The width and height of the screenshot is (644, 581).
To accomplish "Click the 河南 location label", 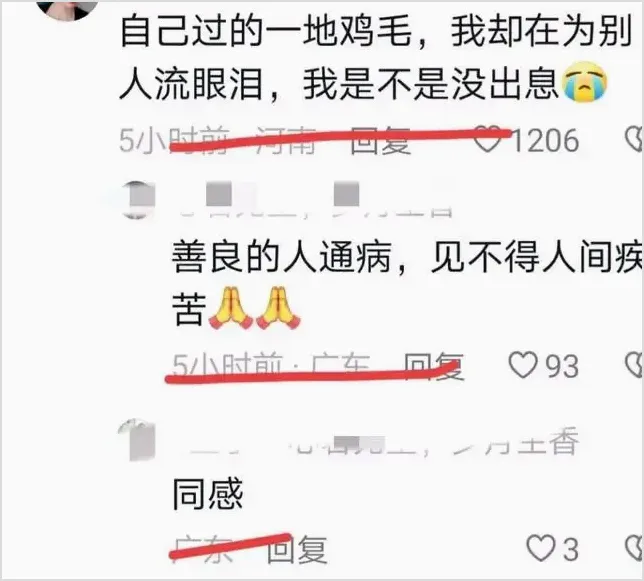I will 286,140.
